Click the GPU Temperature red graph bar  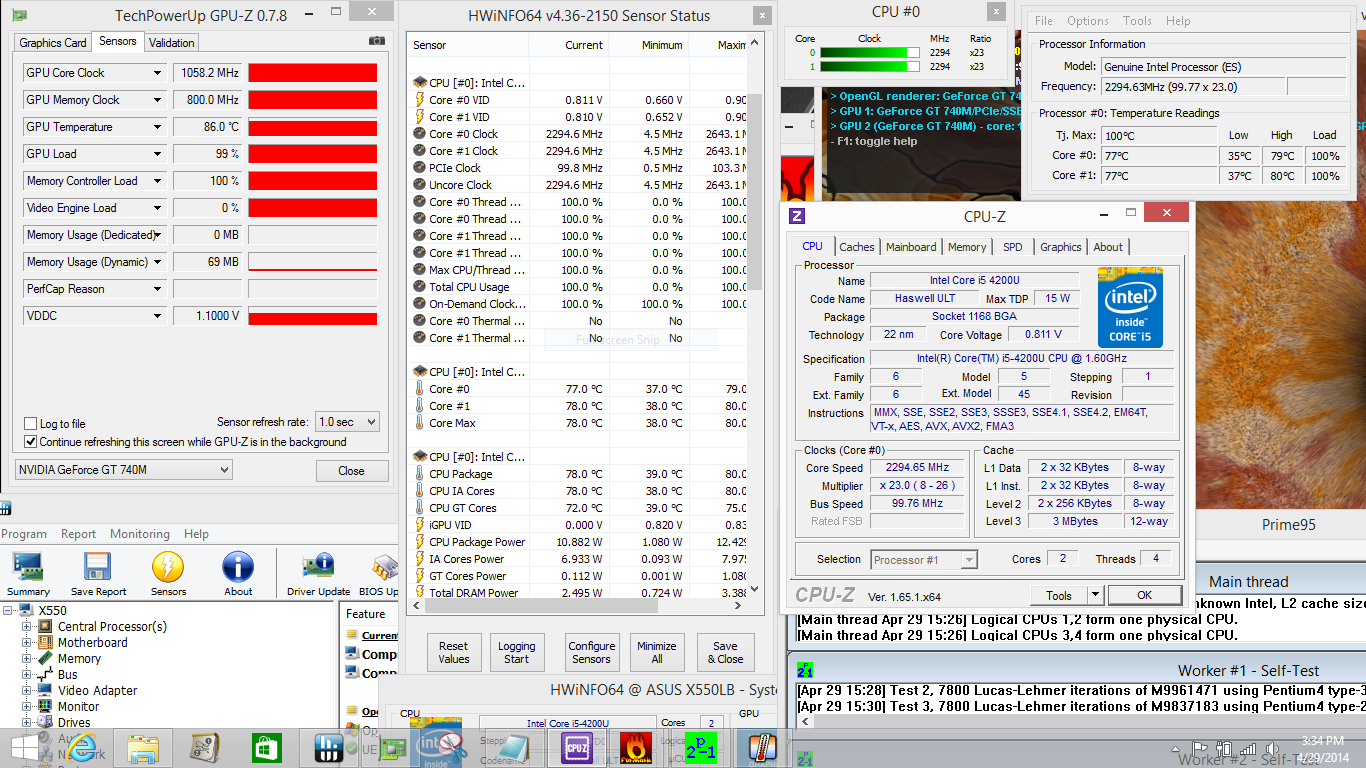point(313,127)
